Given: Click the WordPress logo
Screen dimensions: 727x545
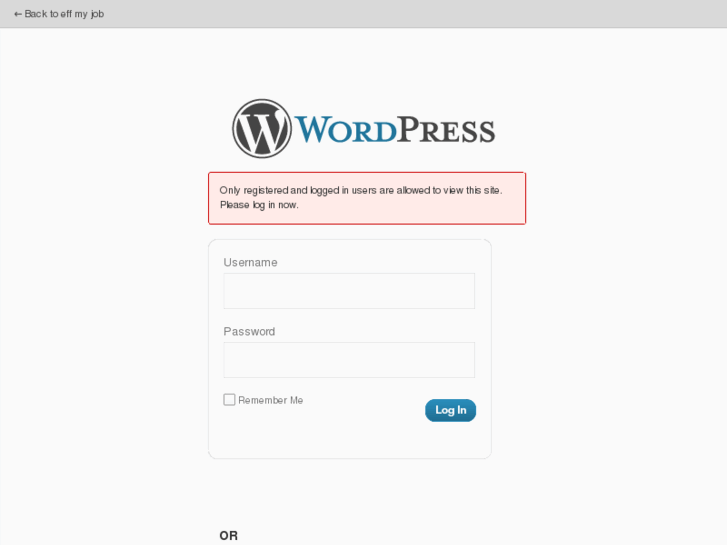Looking at the screenshot, I should point(364,128).
